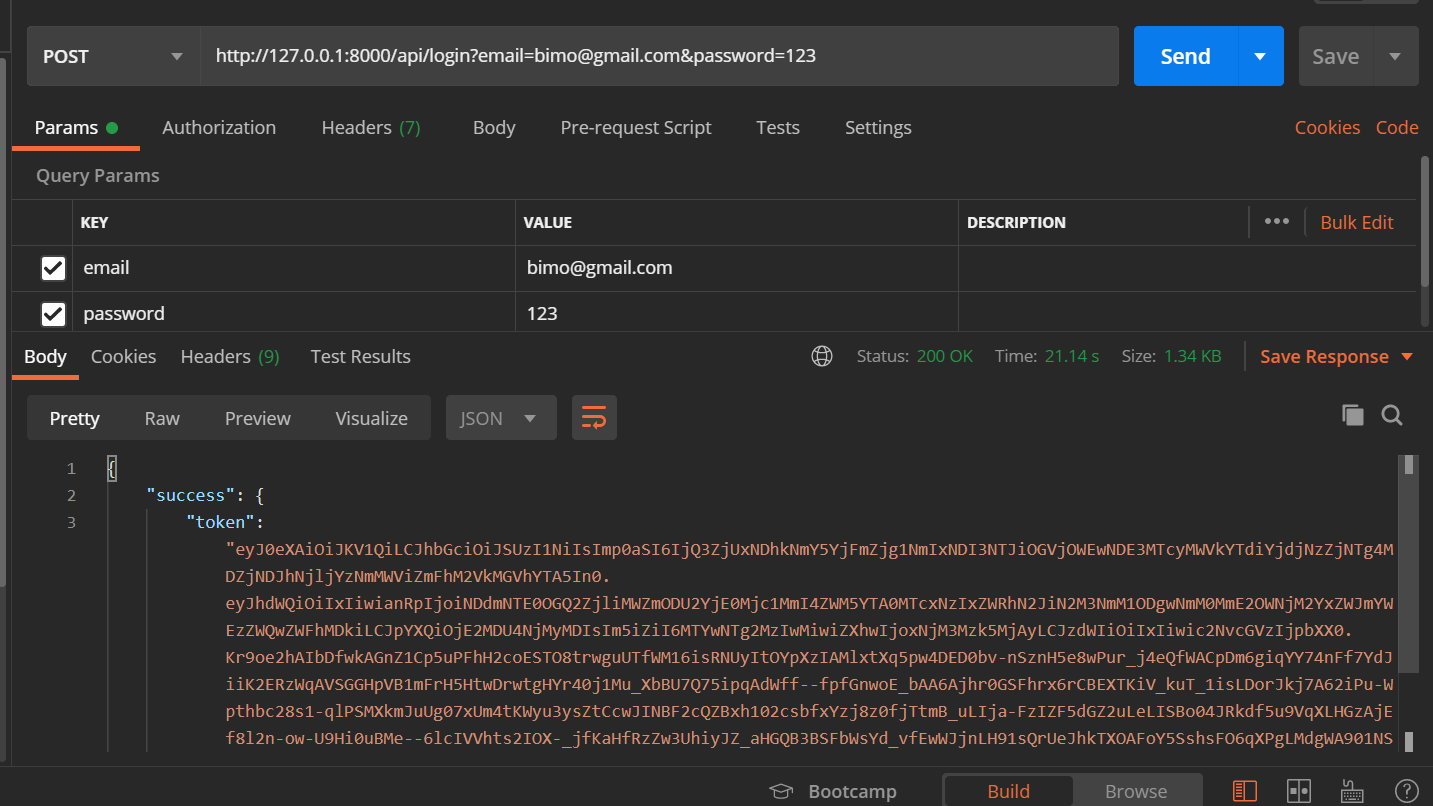The image size is (1433, 806).
Task: Switch to the Authorization tab
Action: point(219,127)
